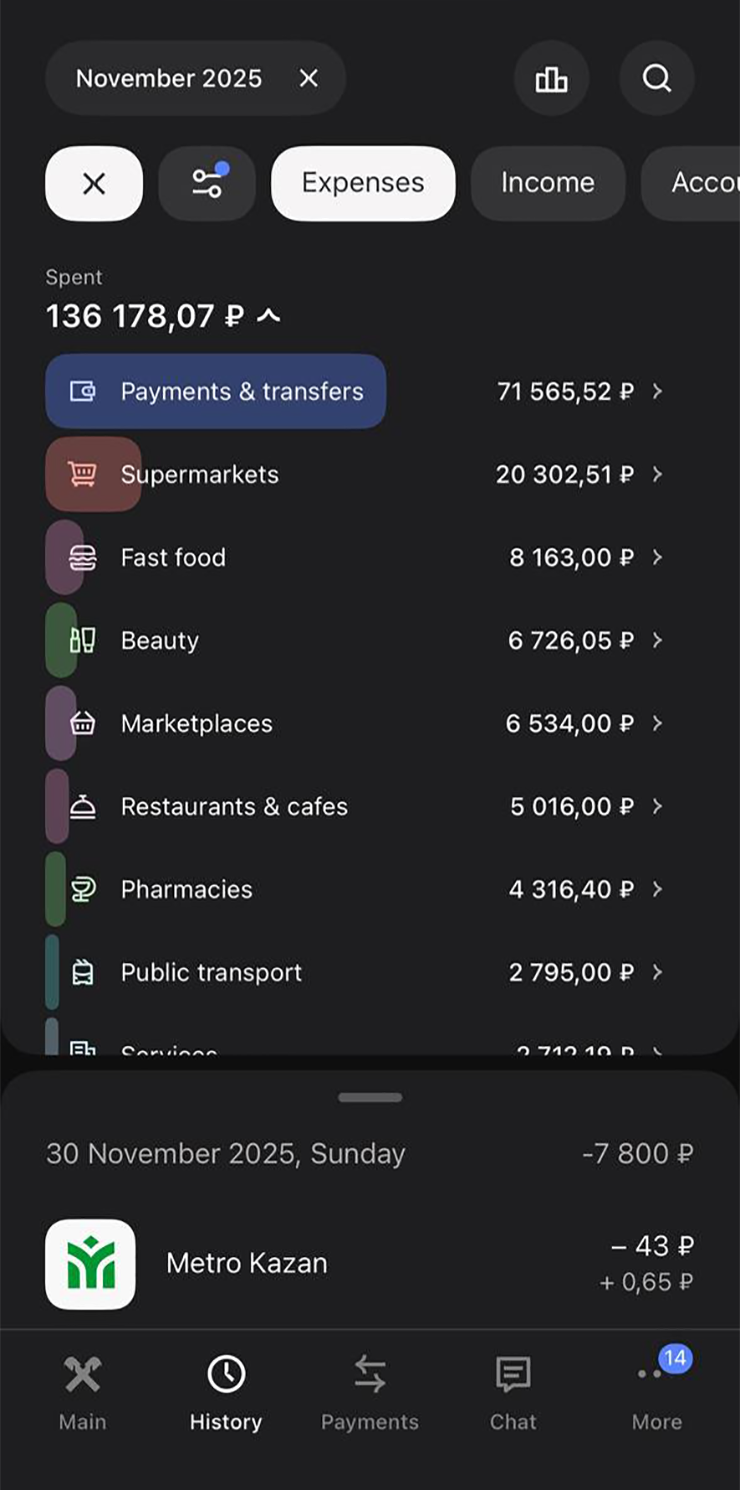Collapse the Spent total chevron

pos(268,317)
